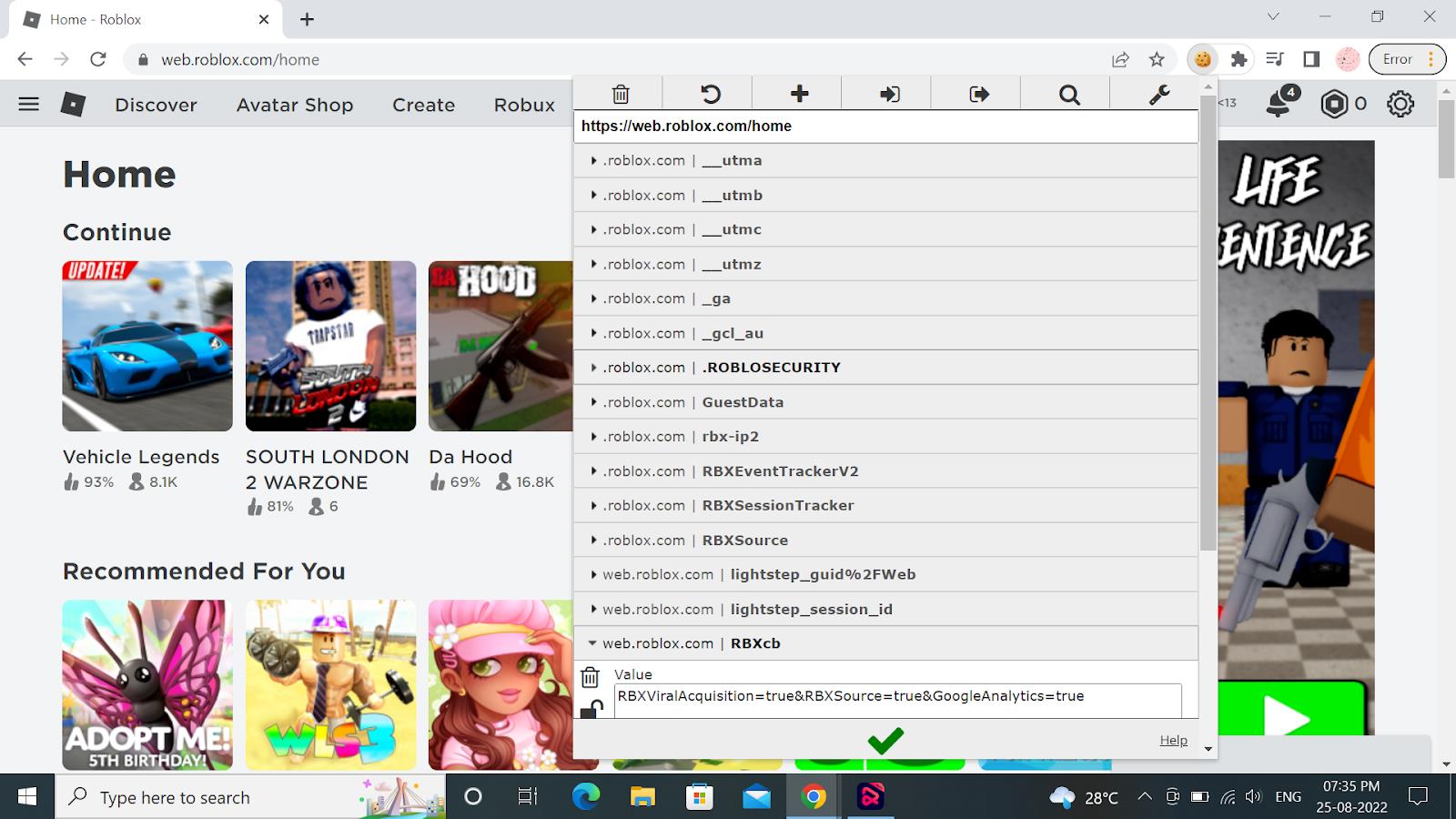Click the share this page icon in address bar
The image size is (1456, 819).
coord(1120,59)
